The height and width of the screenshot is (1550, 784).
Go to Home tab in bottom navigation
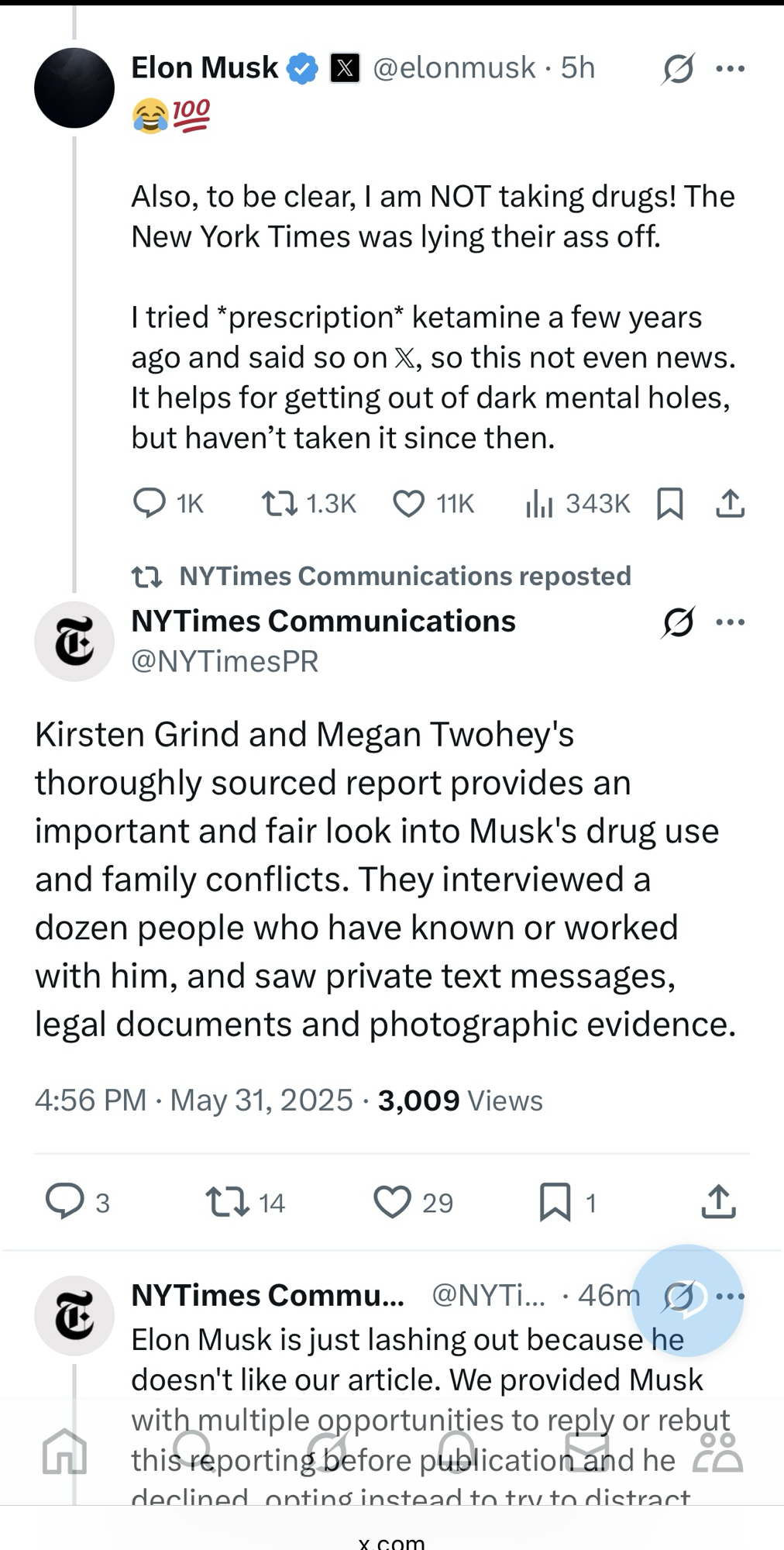(65, 1451)
